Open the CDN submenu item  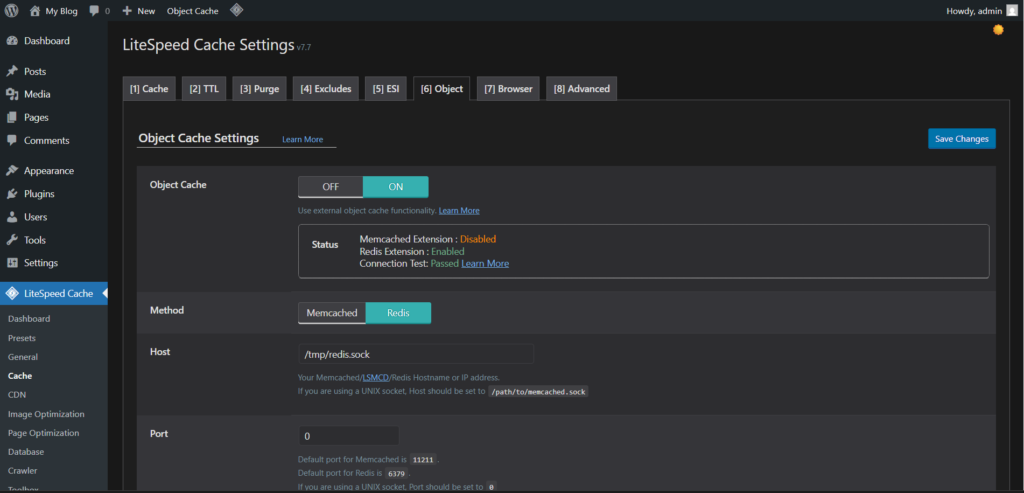pos(17,395)
